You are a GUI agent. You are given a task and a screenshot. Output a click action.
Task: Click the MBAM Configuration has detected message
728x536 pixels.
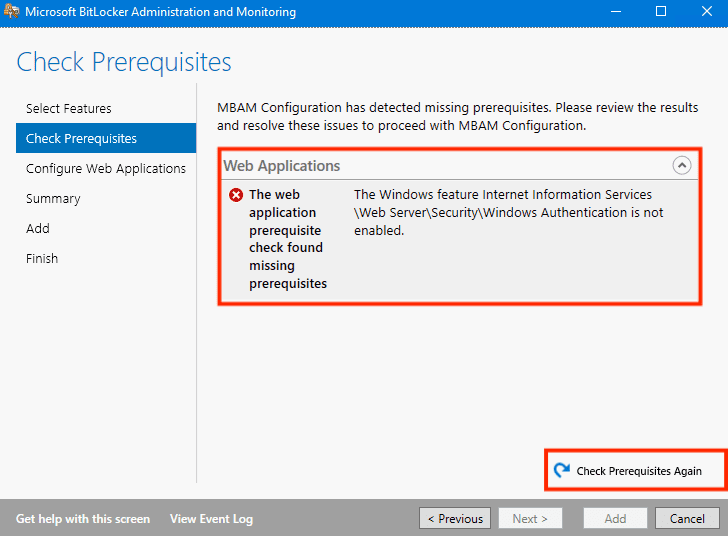(x=457, y=117)
